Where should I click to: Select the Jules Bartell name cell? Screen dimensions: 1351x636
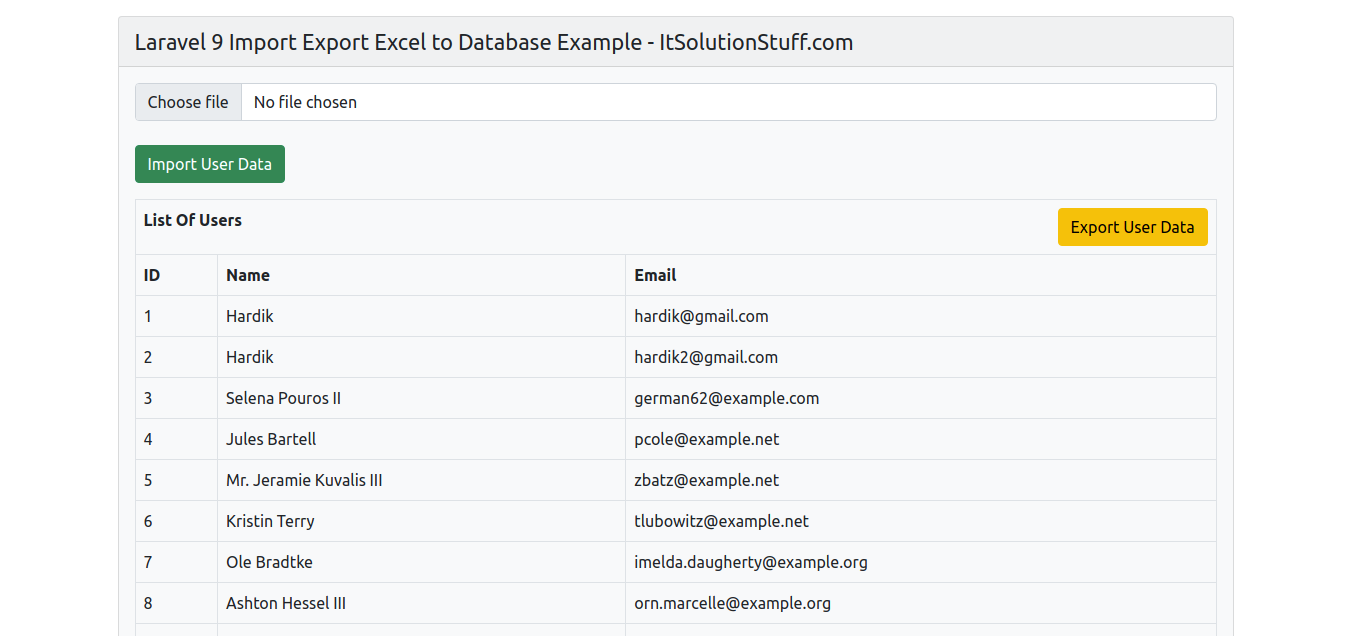coord(271,439)
